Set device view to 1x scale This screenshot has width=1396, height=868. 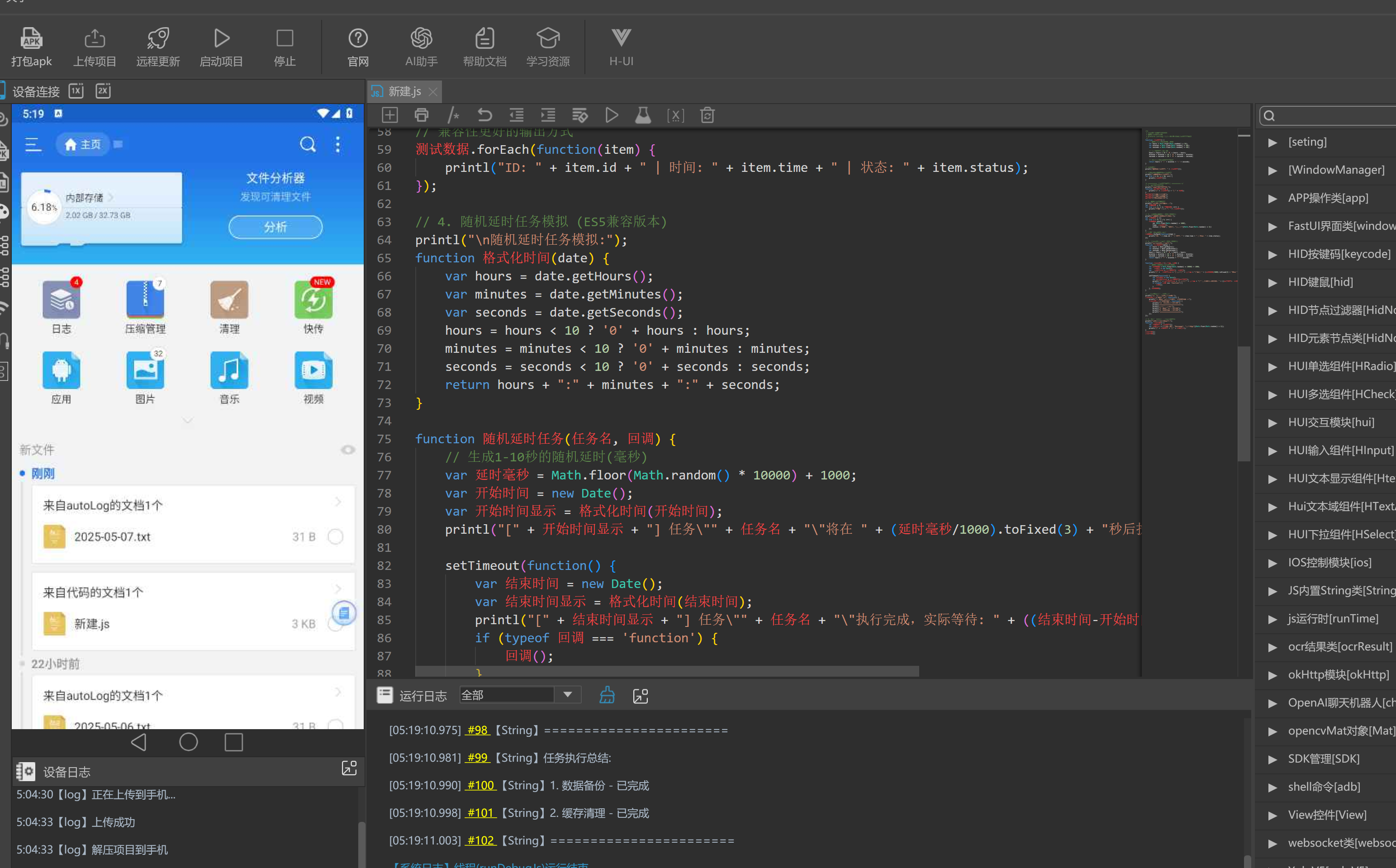(76, 91)
